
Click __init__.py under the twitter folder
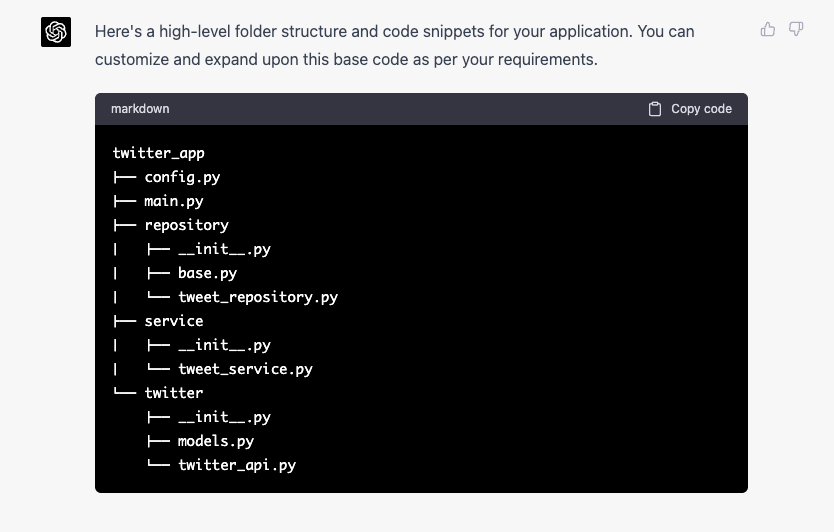[224, 417]
